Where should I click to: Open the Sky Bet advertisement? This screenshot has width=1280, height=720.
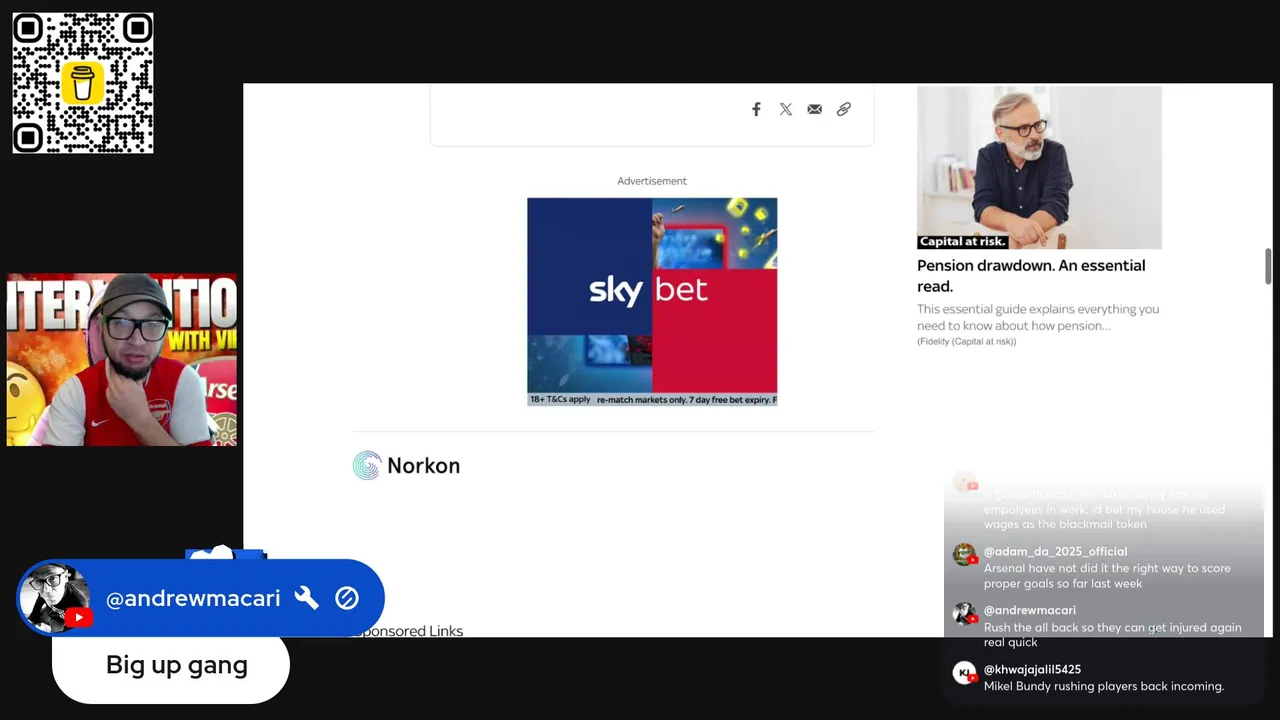click(x=652, y=301)
